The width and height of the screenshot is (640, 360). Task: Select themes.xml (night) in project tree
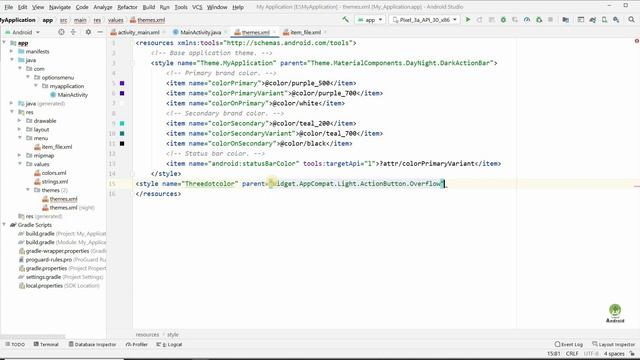pyautogui.click(x=68, y=208)
